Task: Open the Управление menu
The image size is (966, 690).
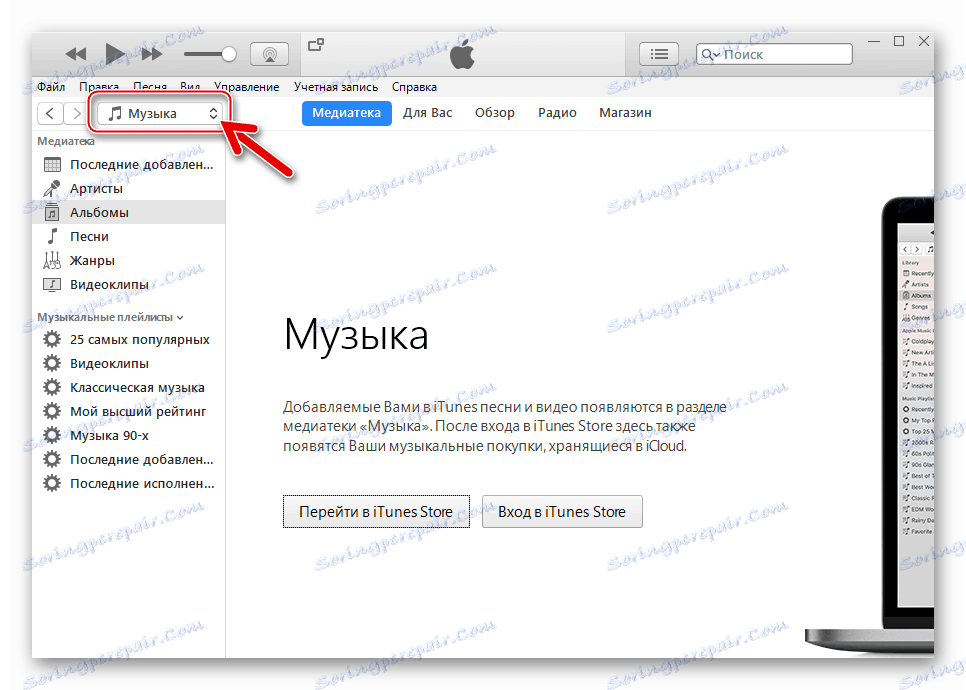Action: pos(246,87)
